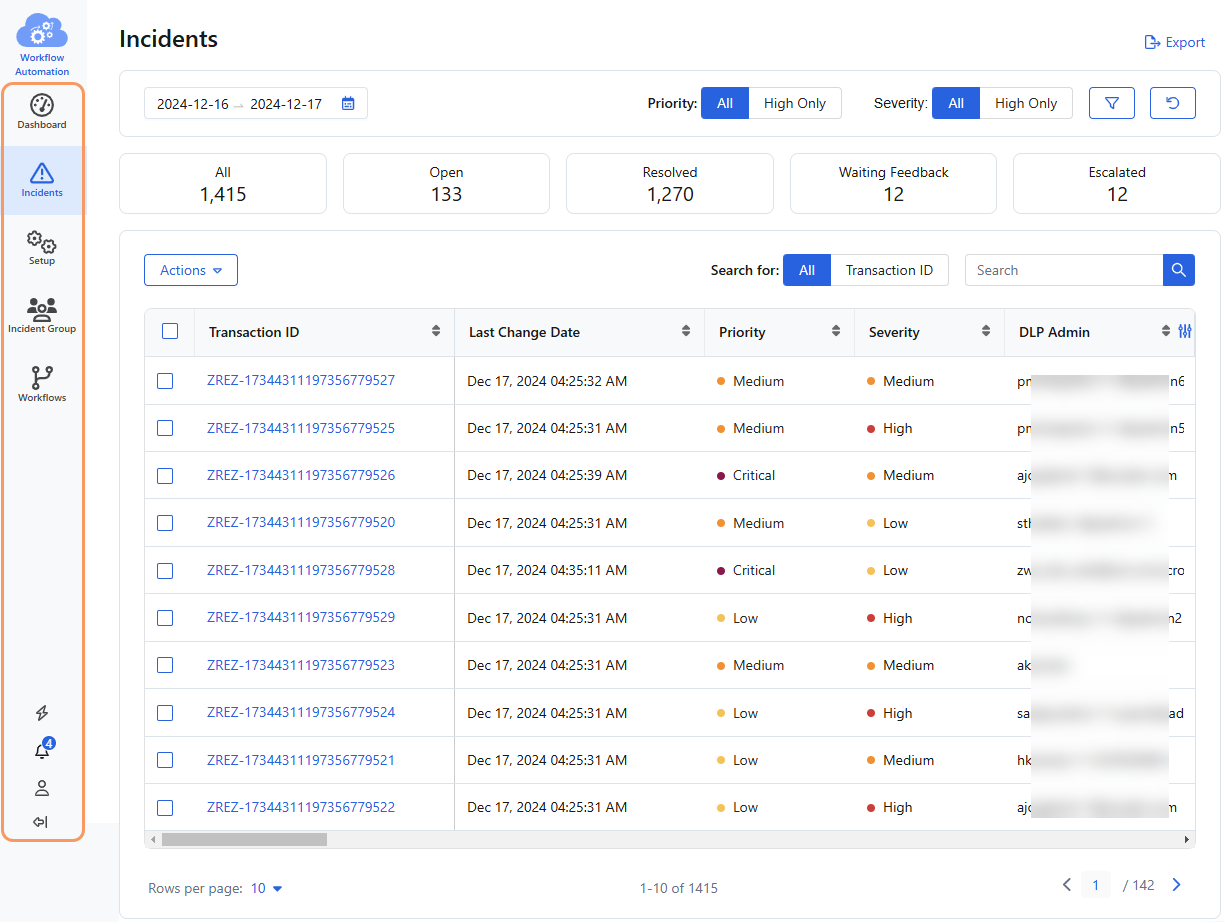Click the horizontal table scrollbar thumb
Image resolution: width=1225 pixels, height=922 pixels.
(x=244, y=840)
